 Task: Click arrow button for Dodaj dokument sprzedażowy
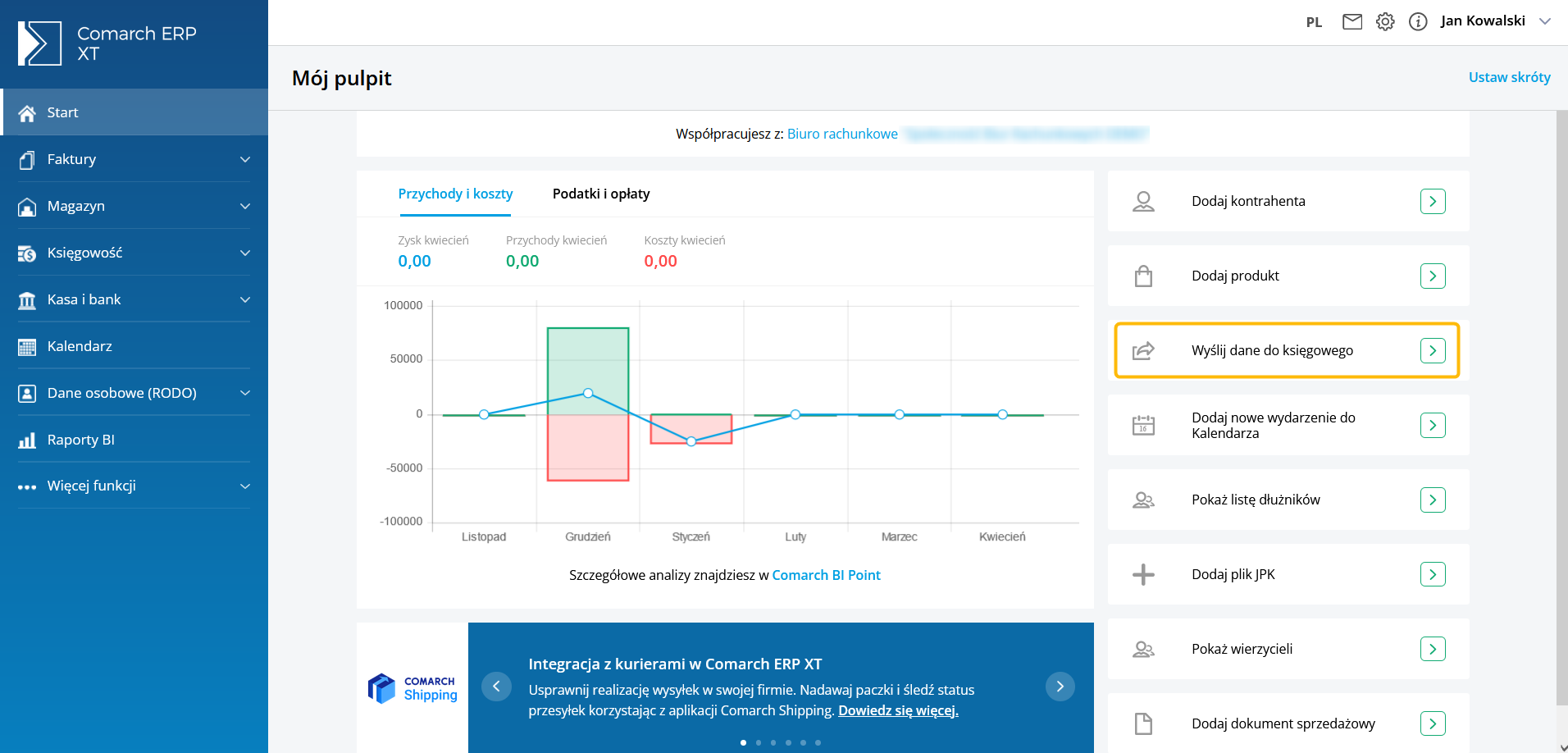[1433, 723]
